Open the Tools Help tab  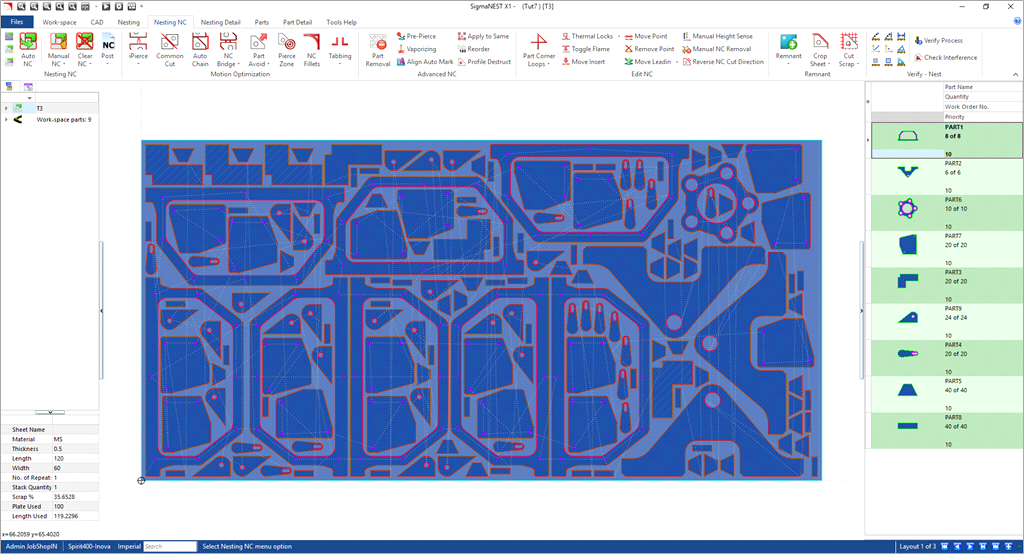pyautogui.click(x=342, y=22)
